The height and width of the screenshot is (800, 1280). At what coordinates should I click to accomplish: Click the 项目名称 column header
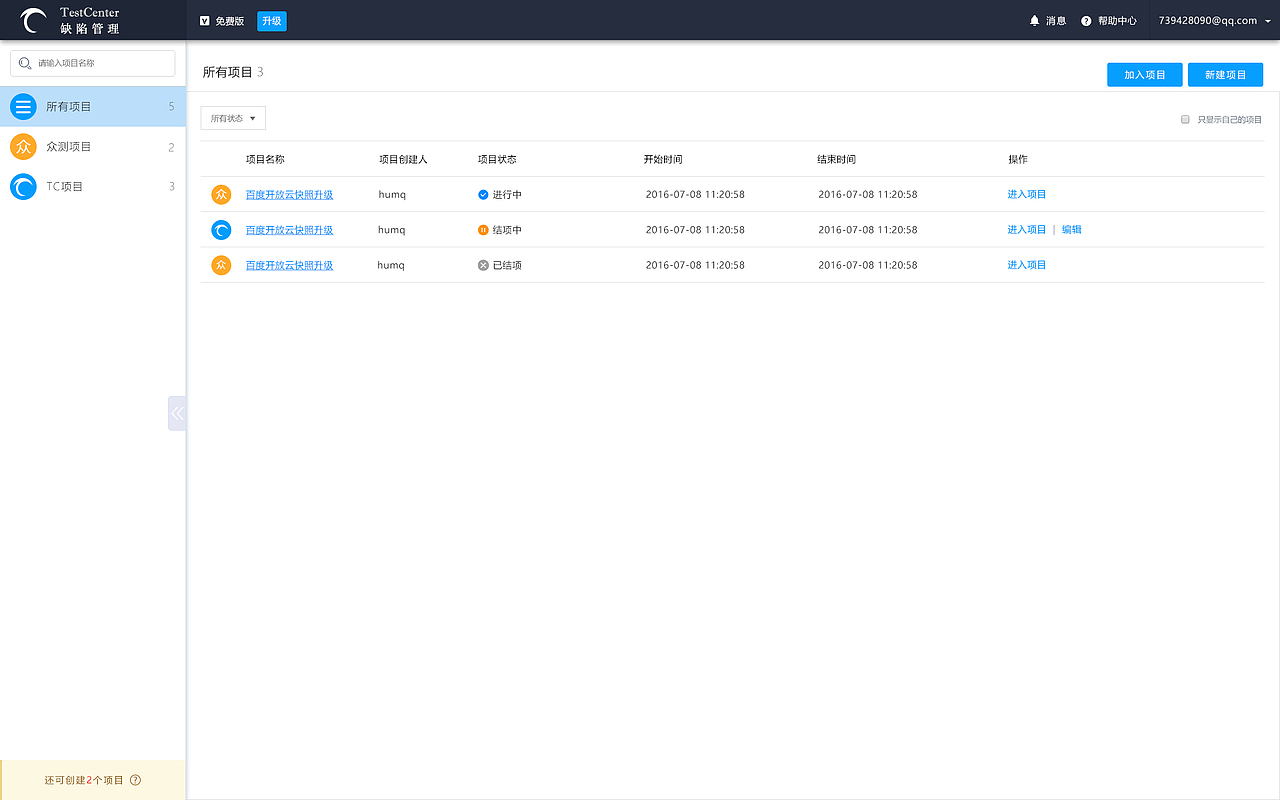click(x=266, y=159)
